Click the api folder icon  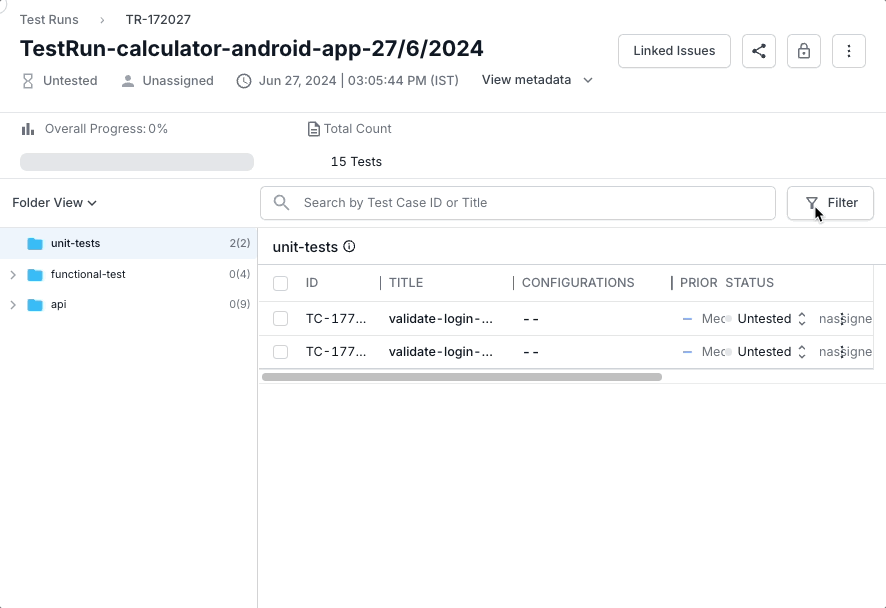coord(35,304)
